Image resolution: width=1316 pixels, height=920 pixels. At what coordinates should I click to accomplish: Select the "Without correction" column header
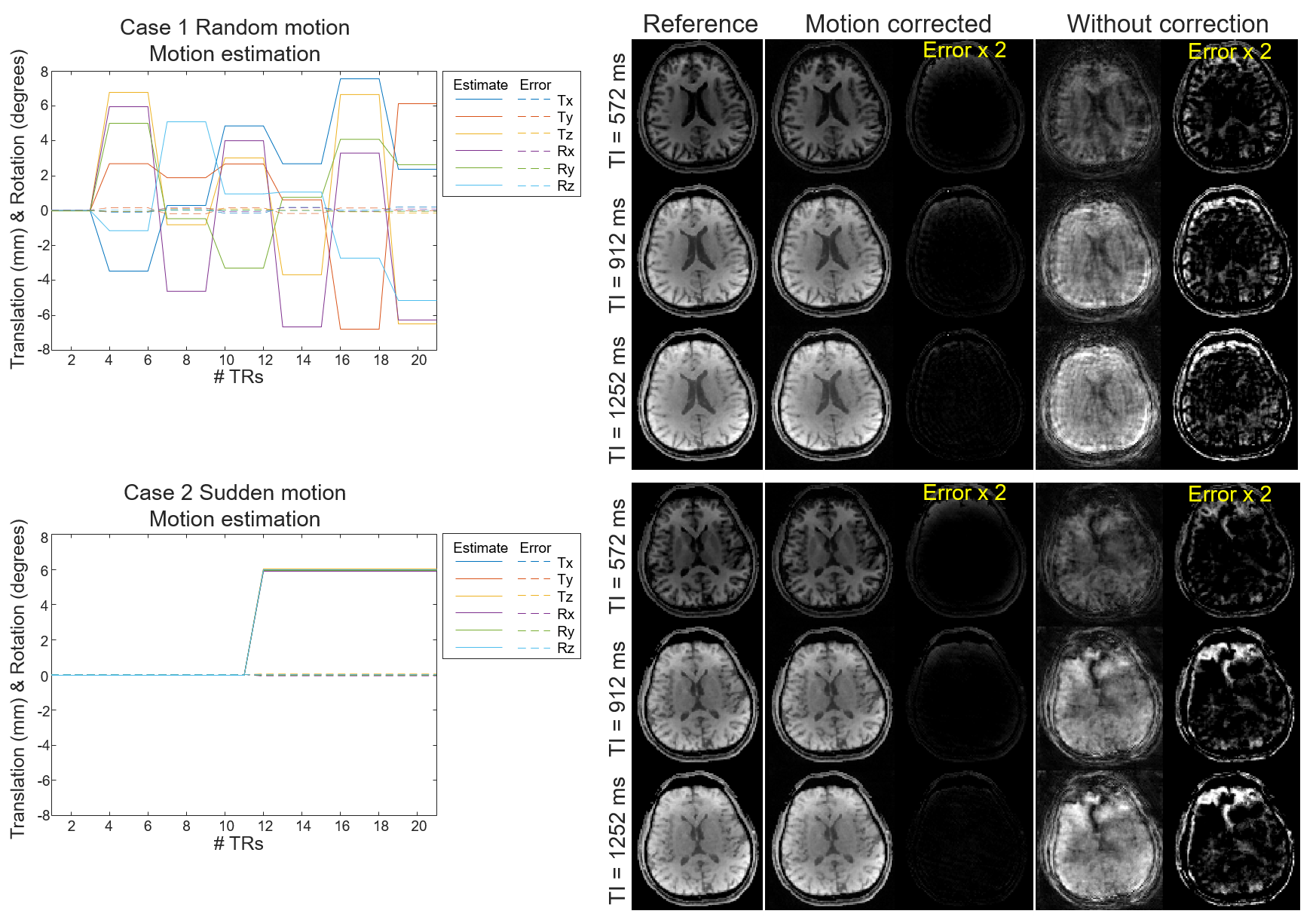pos(1168,24)
